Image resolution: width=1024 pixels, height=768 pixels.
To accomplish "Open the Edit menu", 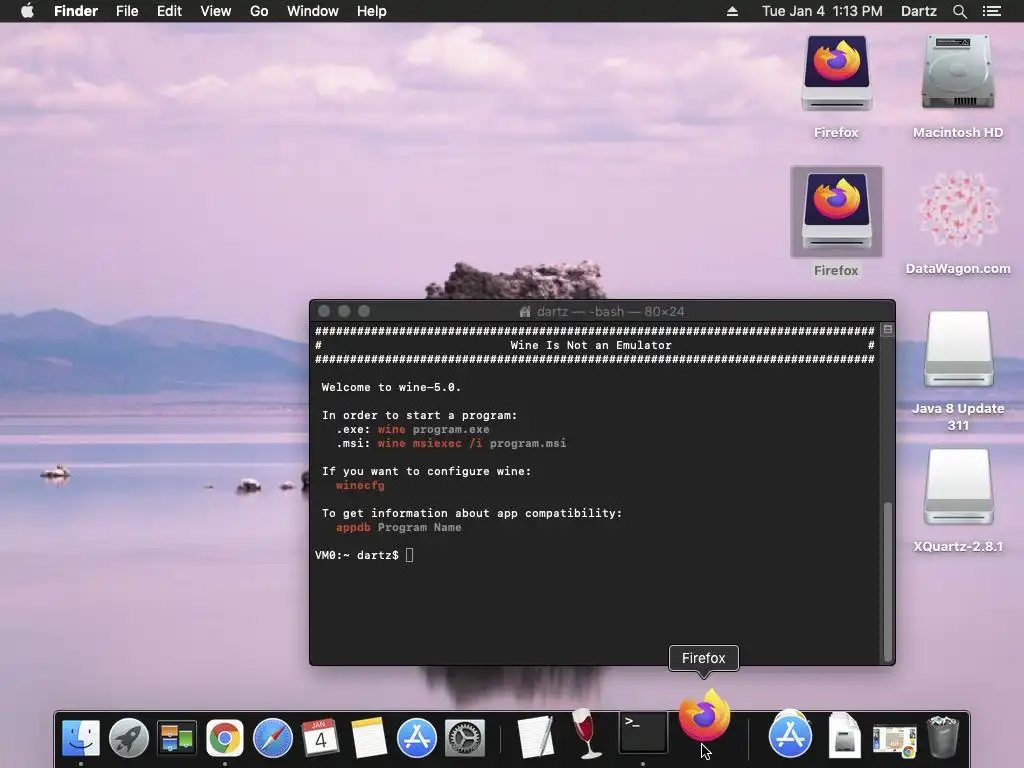I will point(169,11).
